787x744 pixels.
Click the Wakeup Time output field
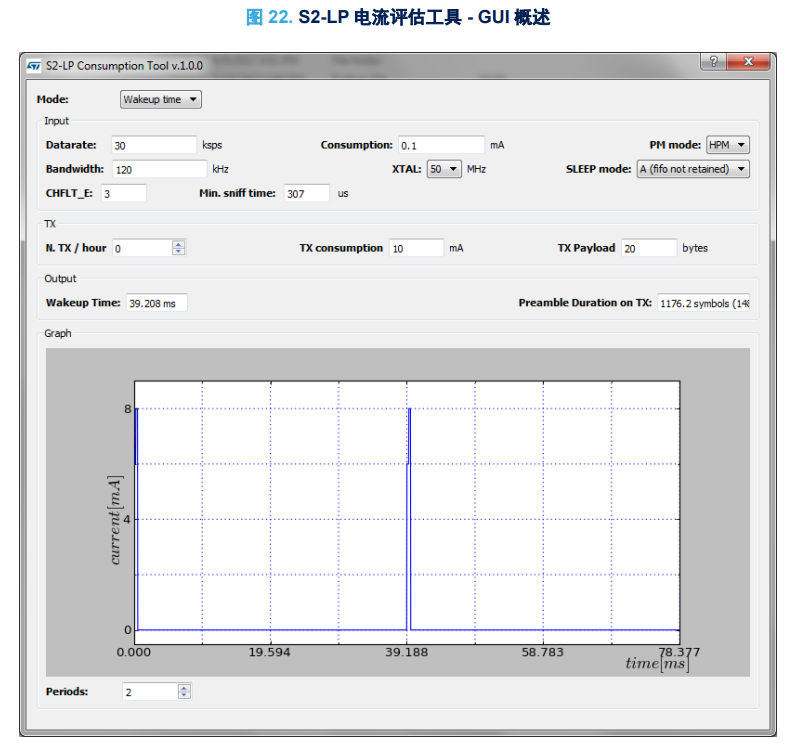click(x=156, y=303)
